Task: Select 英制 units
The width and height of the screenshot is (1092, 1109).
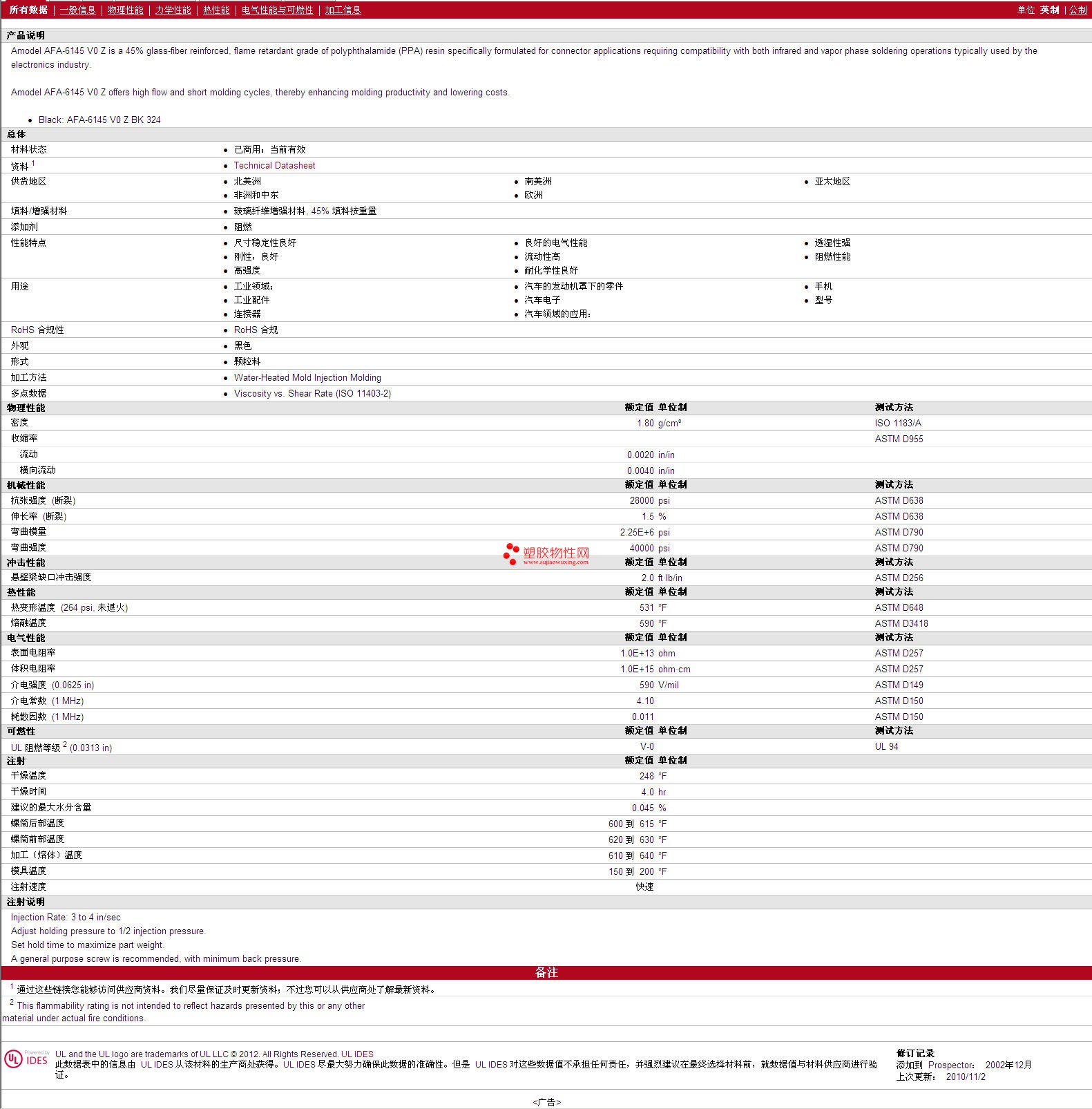Action: pos(1049,10)
